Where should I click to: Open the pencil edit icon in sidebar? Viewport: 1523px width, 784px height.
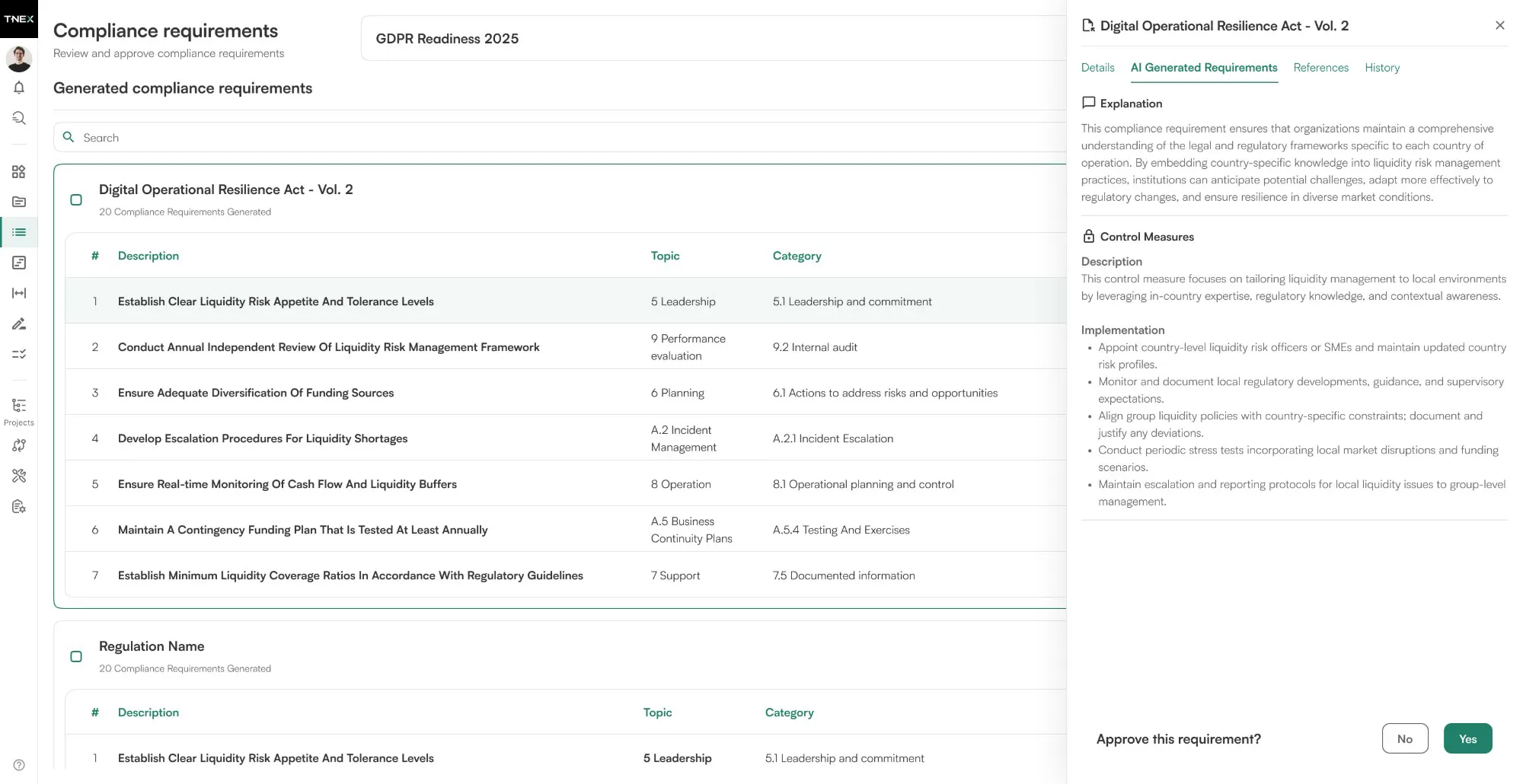(x=19, y=323)
